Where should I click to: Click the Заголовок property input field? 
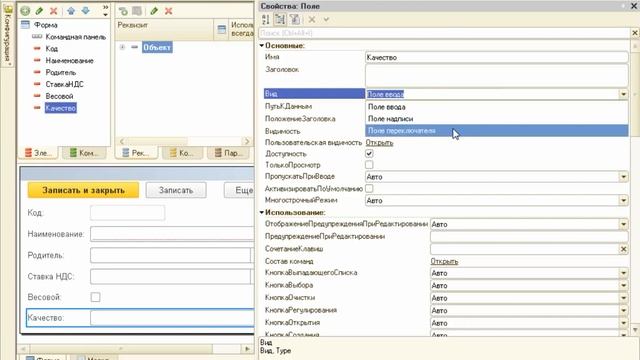(x=496, y=75)
